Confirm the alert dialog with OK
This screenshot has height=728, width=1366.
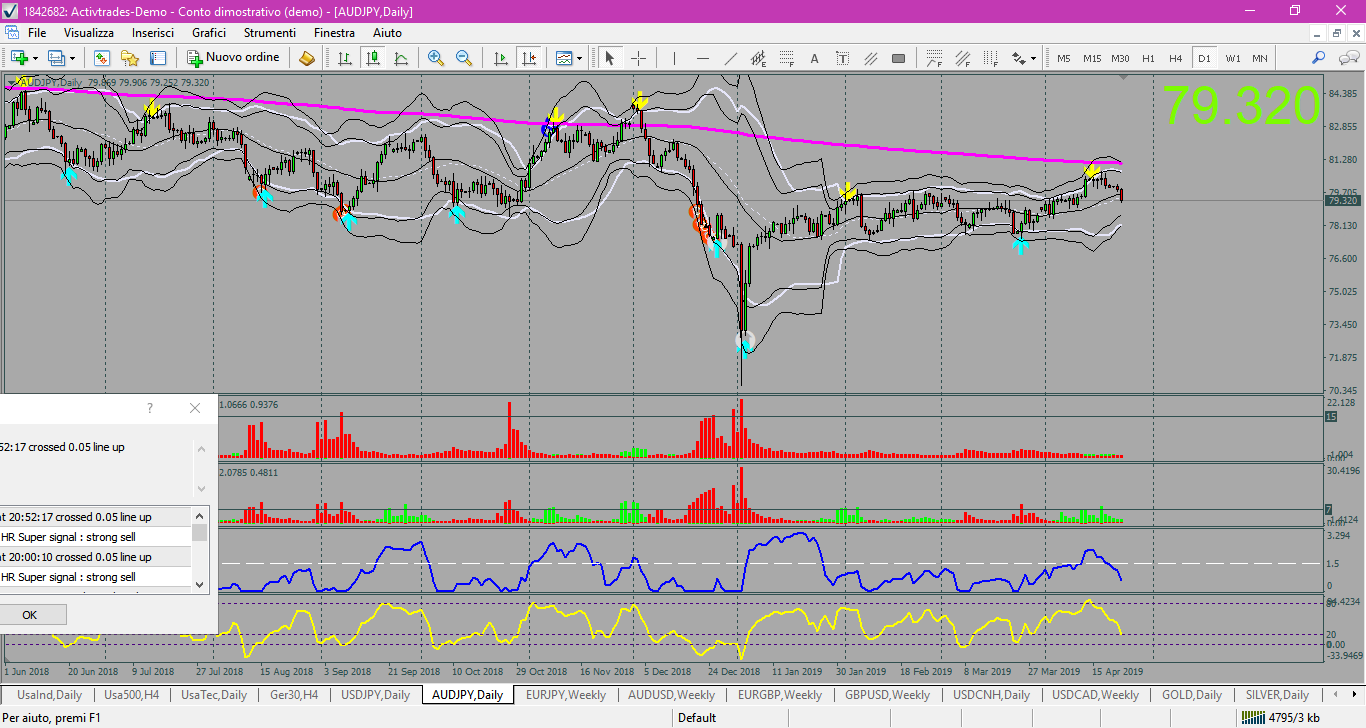click(x=29, y=615)
